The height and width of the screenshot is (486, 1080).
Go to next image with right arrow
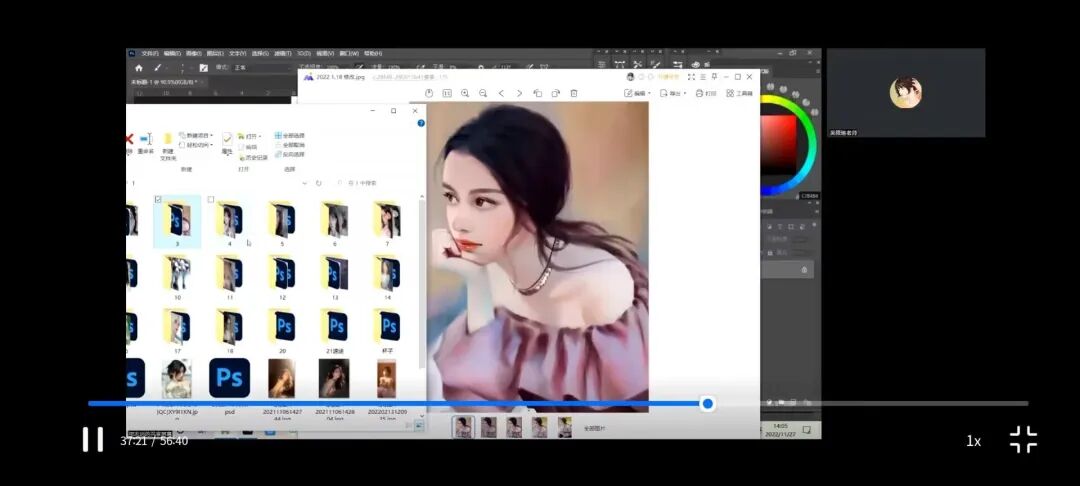tap(519, 93)
